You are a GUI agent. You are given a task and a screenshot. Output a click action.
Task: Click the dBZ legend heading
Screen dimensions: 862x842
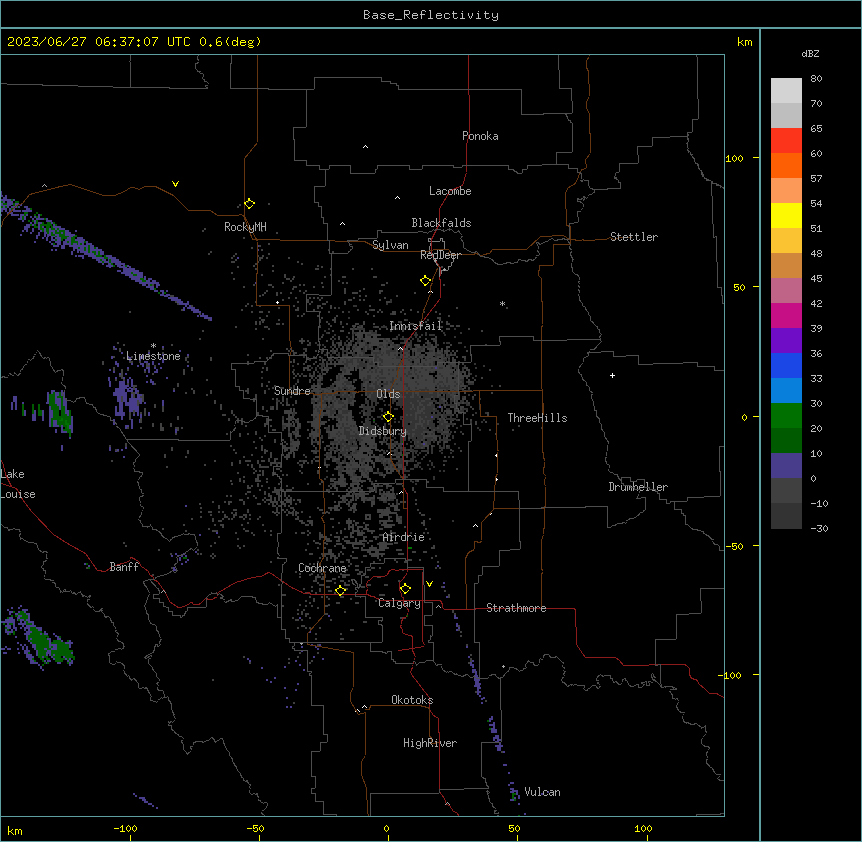pyautogui.click(x=810, y=53)
